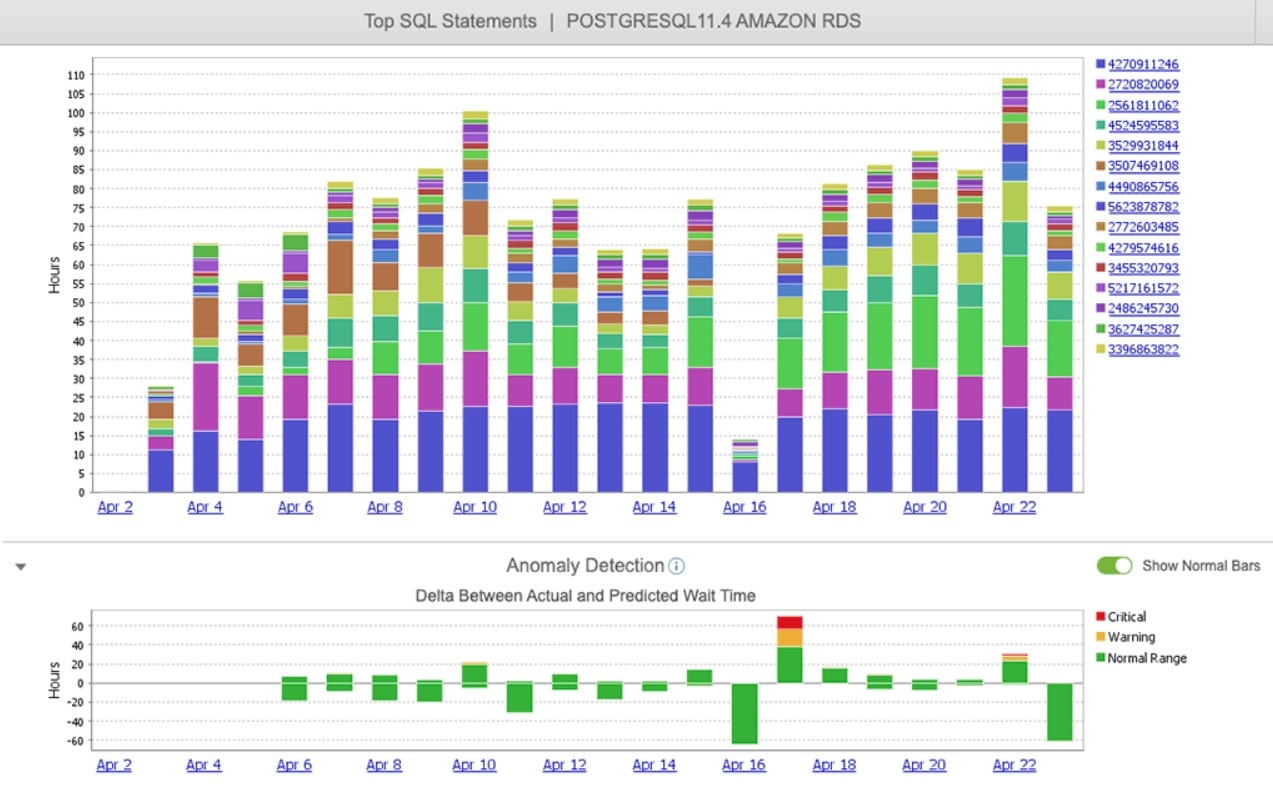Image resolution: width=1273 pixels, height=792 pixels.
Task: Select the red Critical anomaly bar near Apr 17
Action: [790, 622]
